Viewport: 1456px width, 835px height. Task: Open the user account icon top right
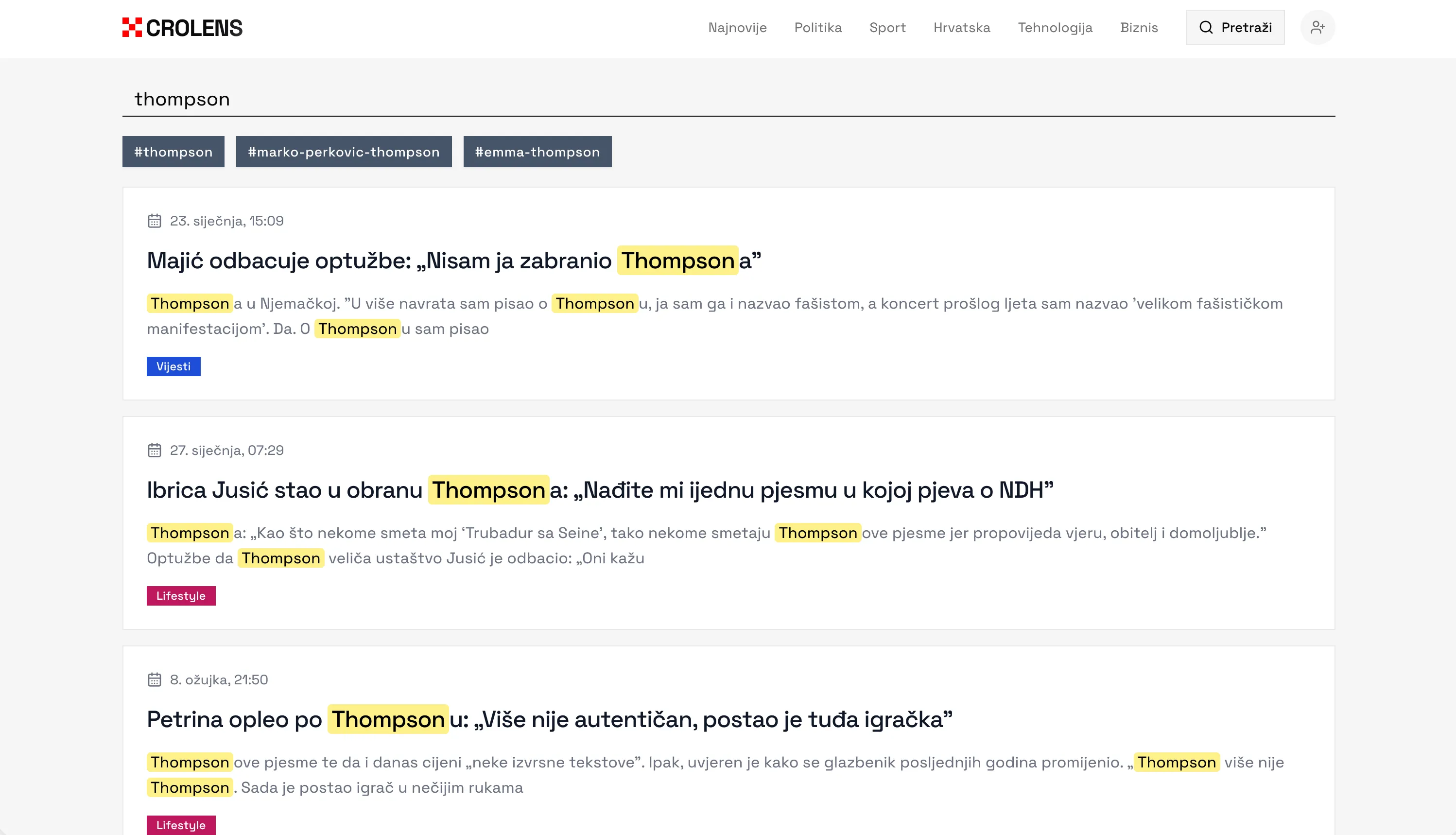[1318, 26]
